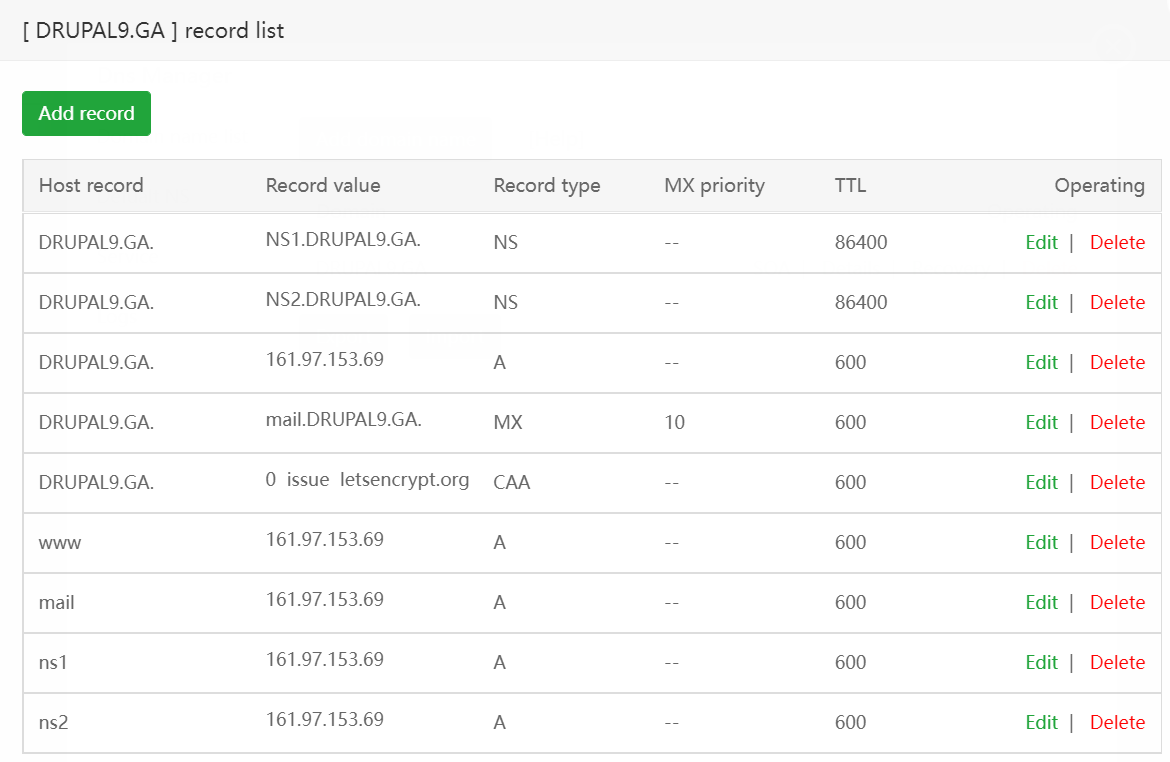Edit the MX record pointing to mail.DRUPAL9.GA
The height and width of the screenshot is (762, 1170).
tap(1041, 422)
